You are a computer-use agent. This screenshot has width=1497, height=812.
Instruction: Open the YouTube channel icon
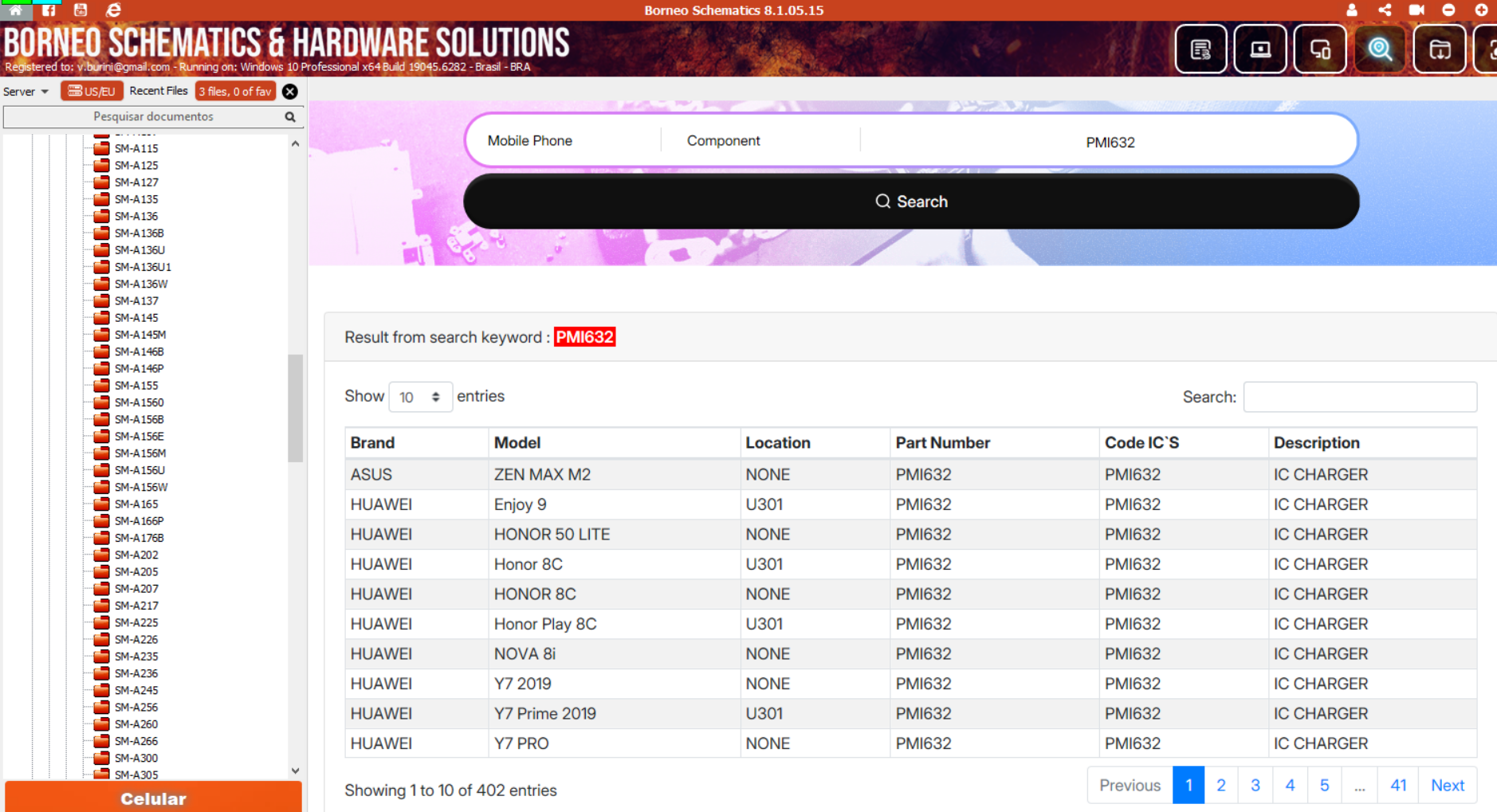(81, 10)
